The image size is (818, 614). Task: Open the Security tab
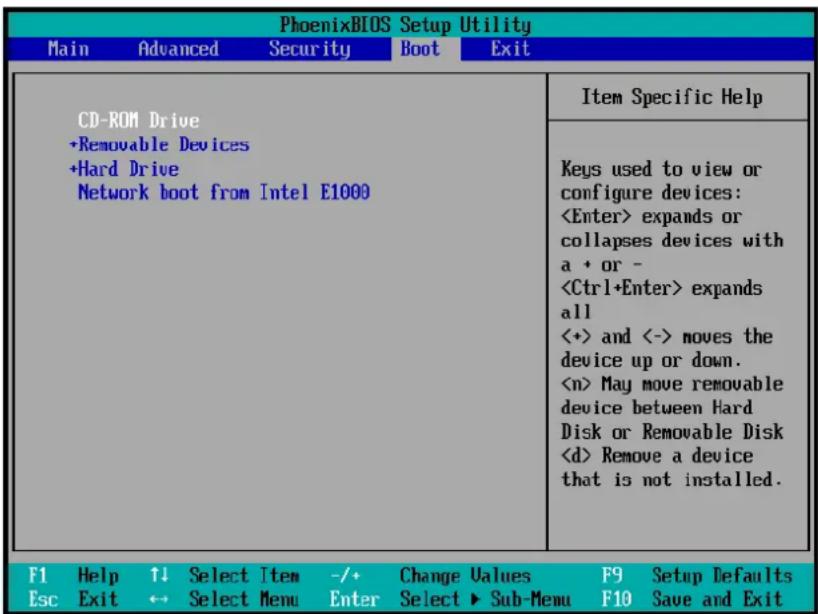tap(310, 49)
